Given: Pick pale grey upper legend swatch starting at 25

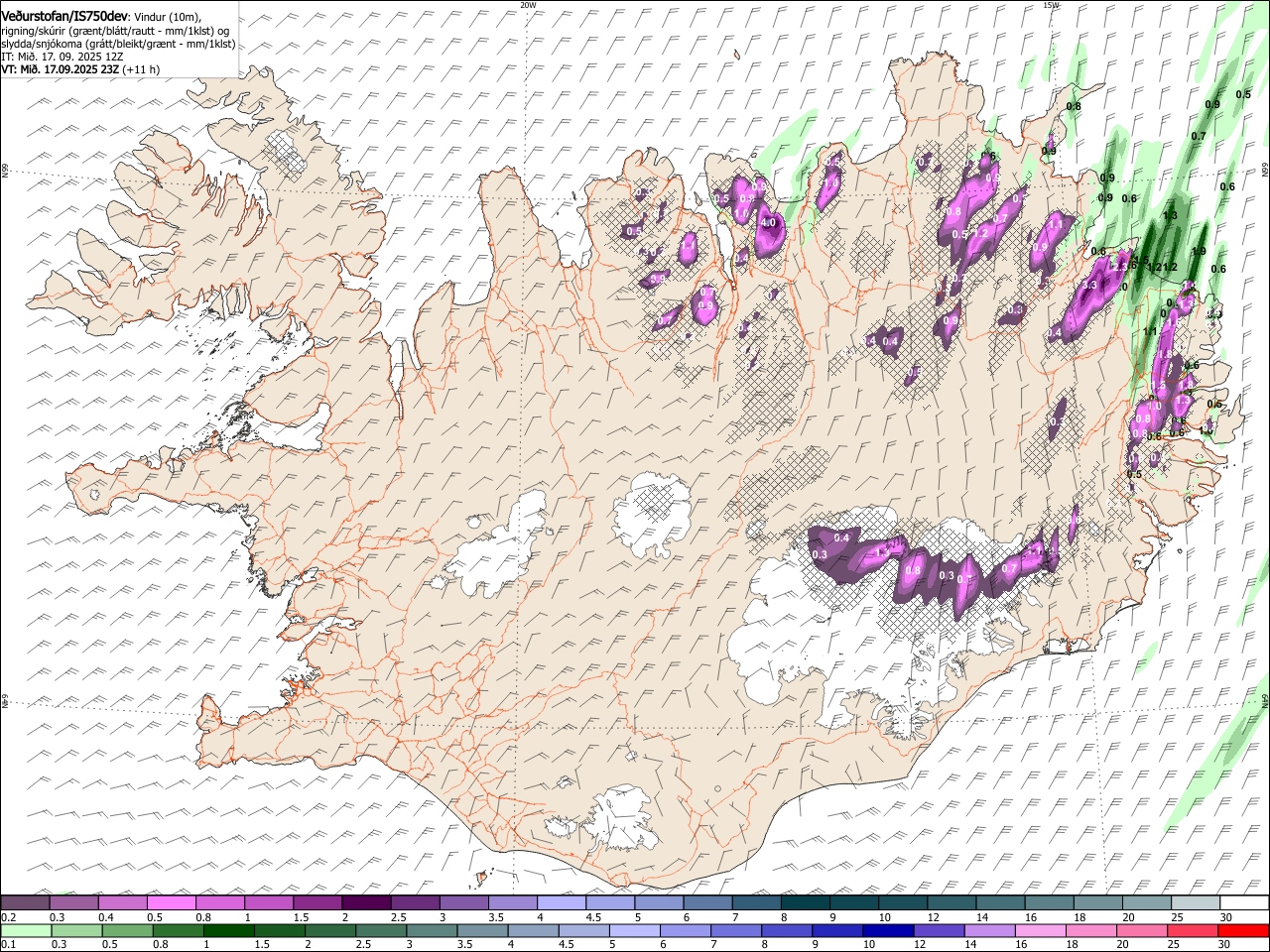Looking at the screenshot, I should pos(1196,903).
